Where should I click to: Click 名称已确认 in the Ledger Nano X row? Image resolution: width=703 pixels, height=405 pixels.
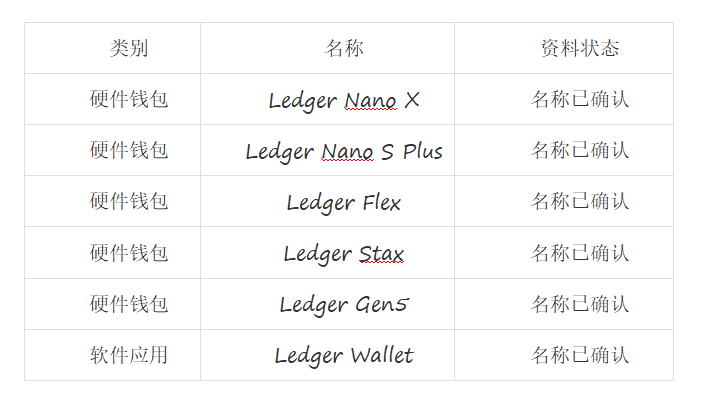580,99
